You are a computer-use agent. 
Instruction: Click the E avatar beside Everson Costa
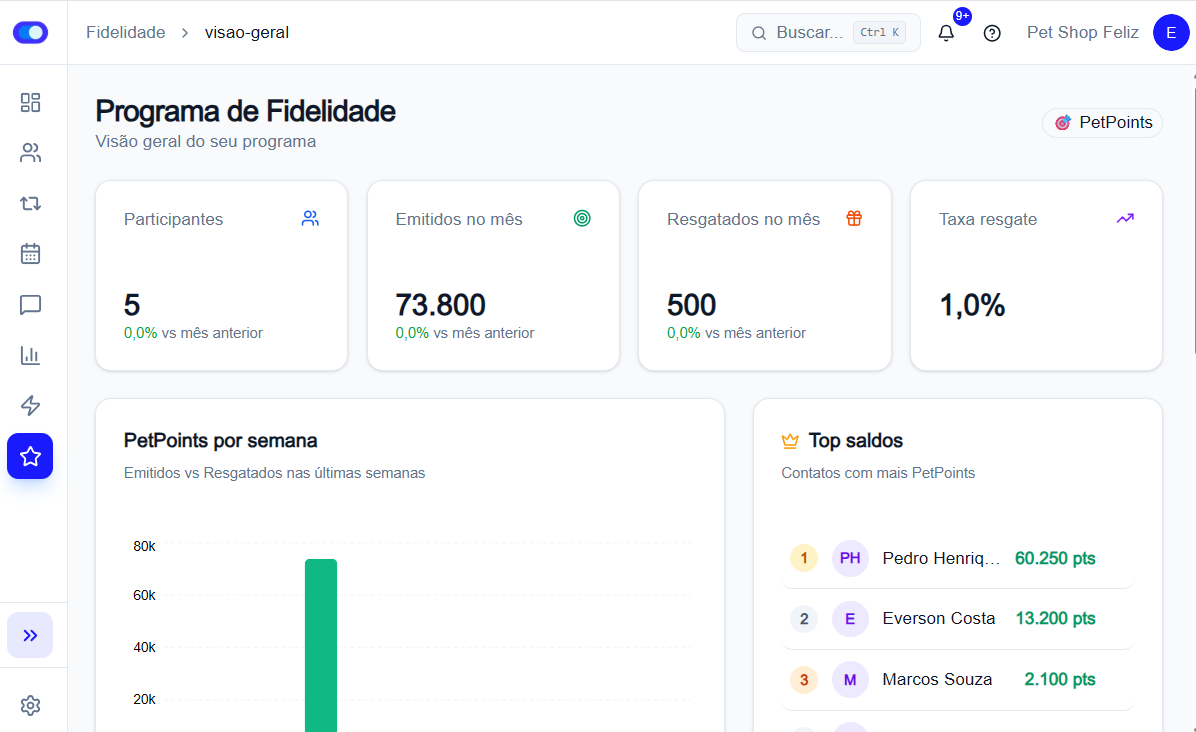(850, 618)
